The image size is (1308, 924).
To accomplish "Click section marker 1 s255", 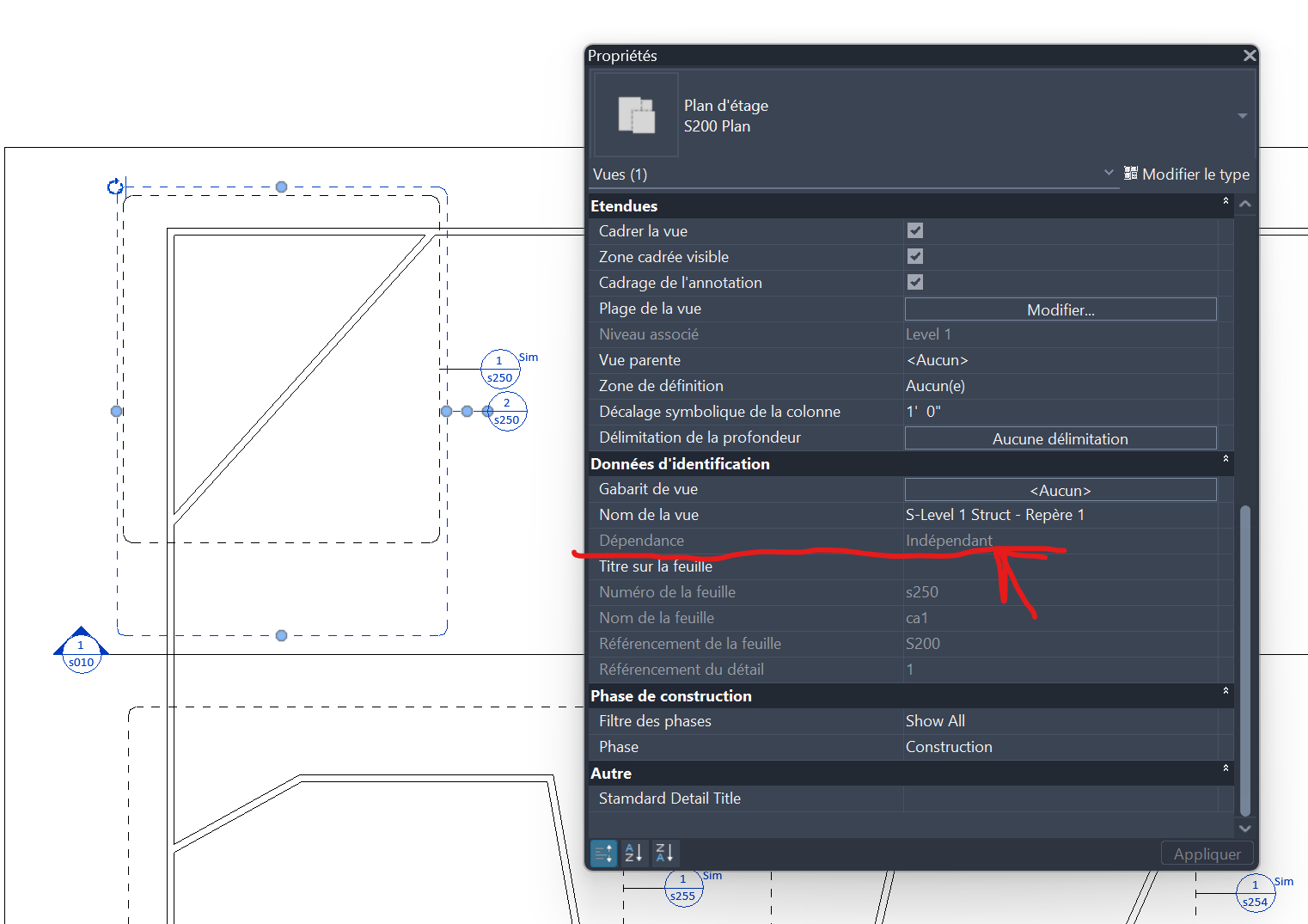I will (683, 888).
